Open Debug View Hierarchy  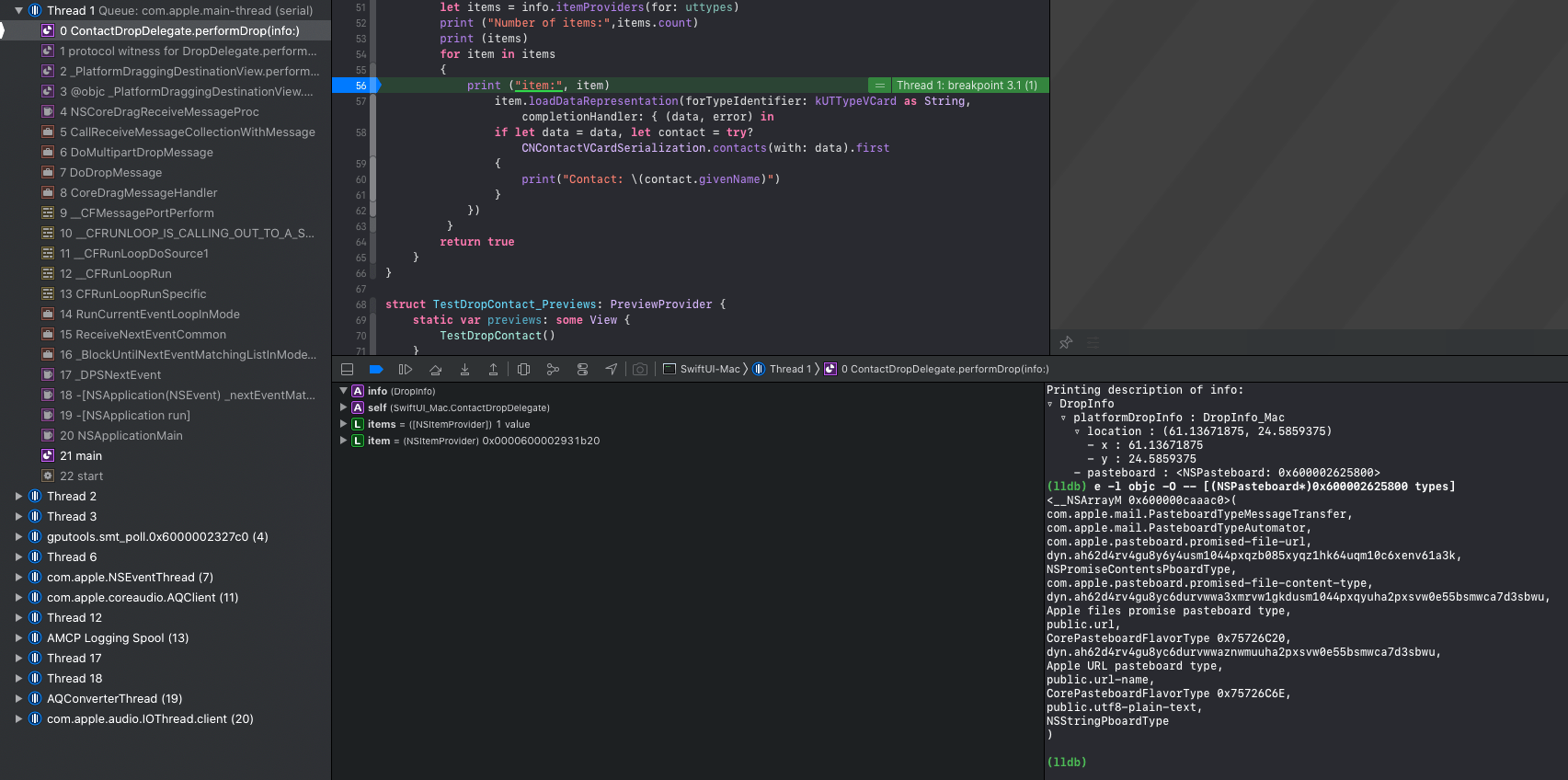pyautogui.click(x=523, y=369)
